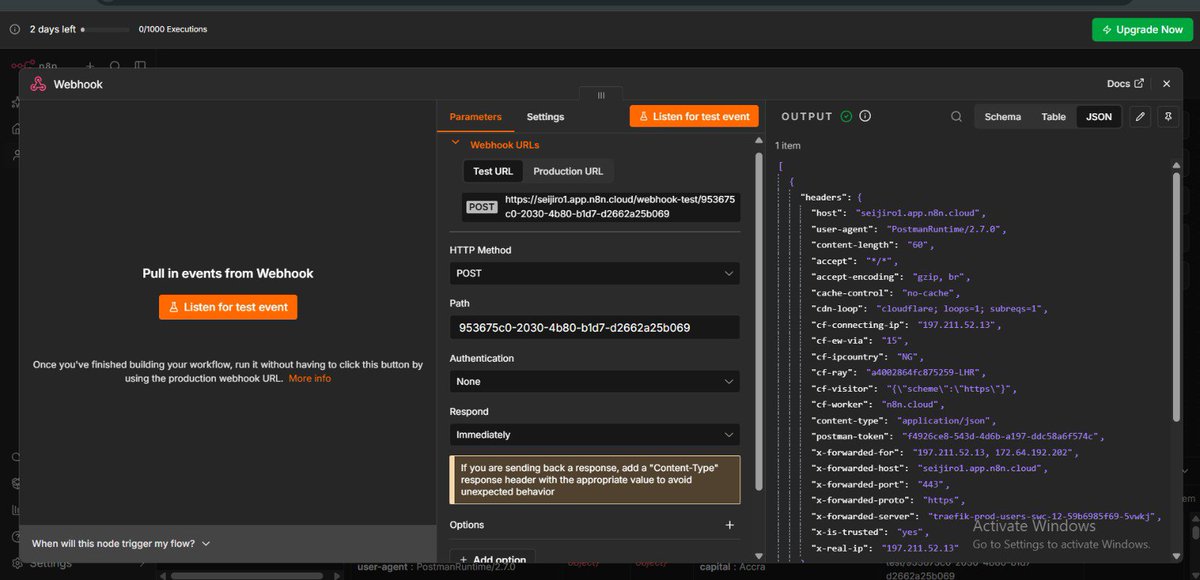Click the Webhook node icon in the title bar
Viewport: 1200px width, 580px height.
(38, 84)
